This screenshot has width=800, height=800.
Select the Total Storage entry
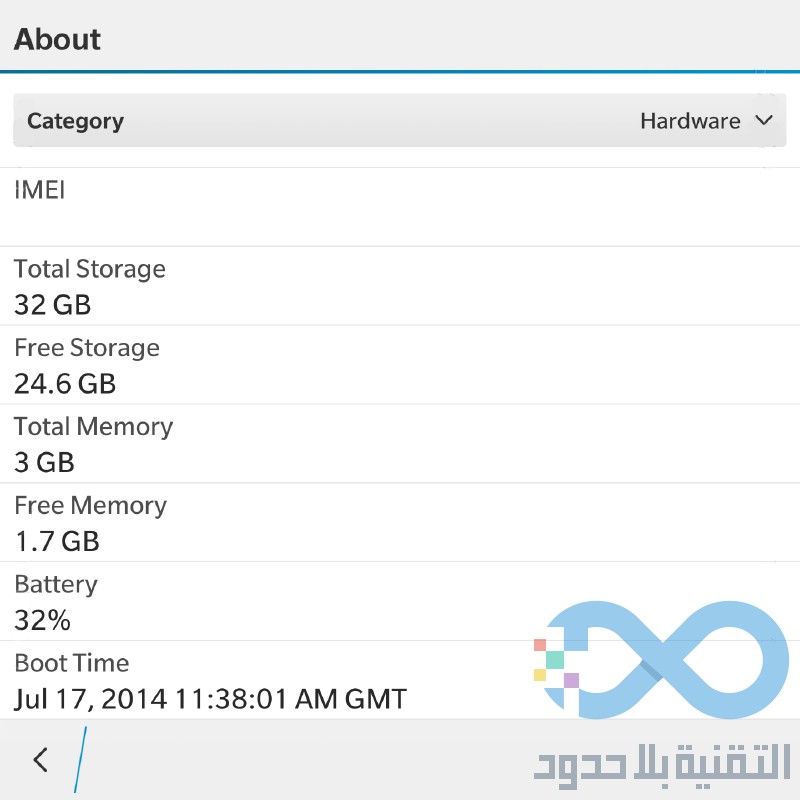pyautogui.click(x=400, y=286)
